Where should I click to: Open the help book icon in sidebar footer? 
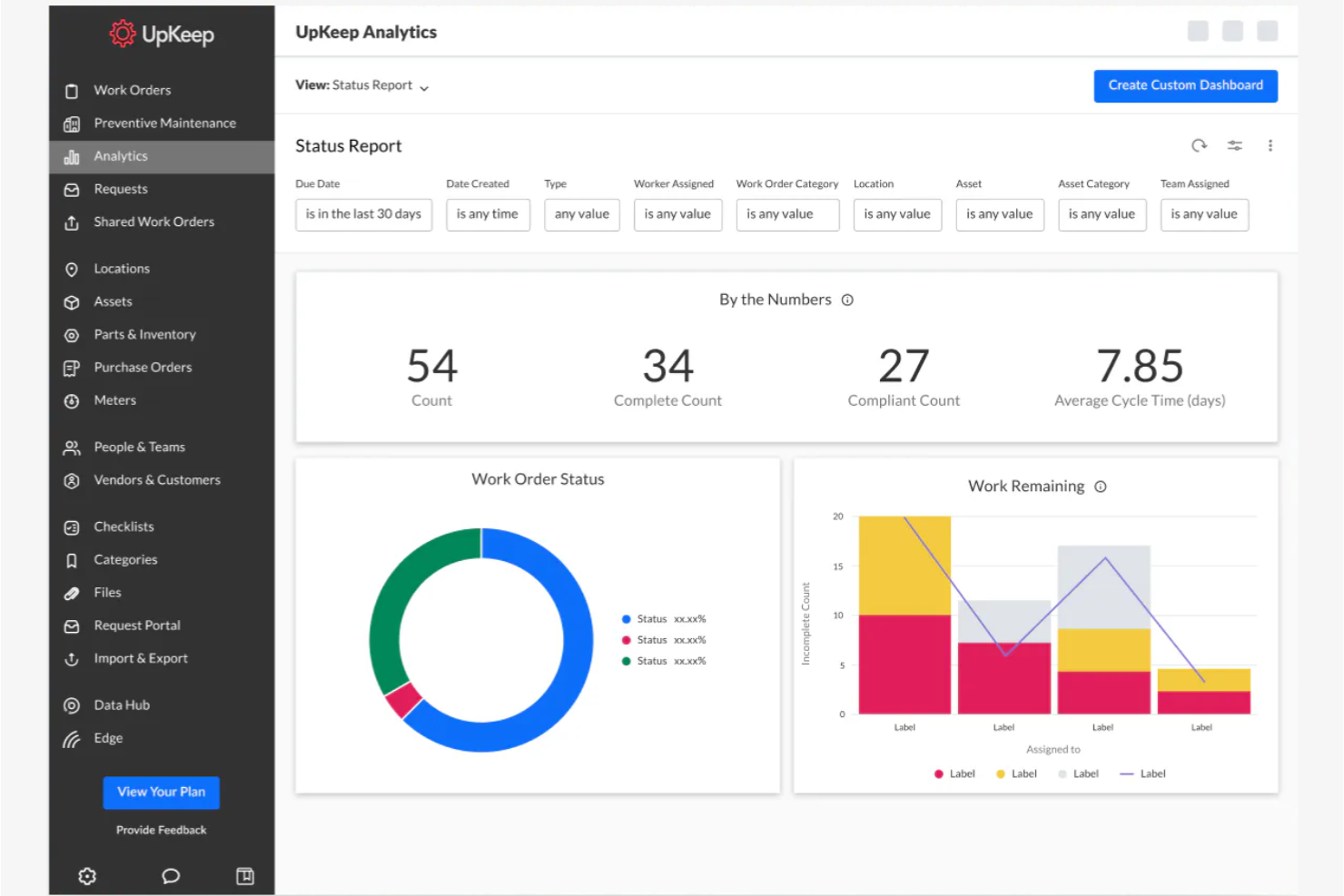245,876
